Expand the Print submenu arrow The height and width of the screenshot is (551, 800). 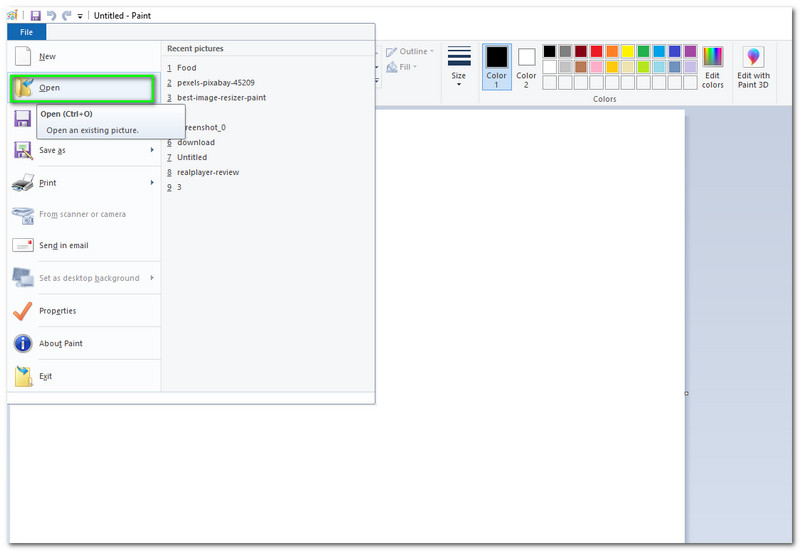pos(152,183)
